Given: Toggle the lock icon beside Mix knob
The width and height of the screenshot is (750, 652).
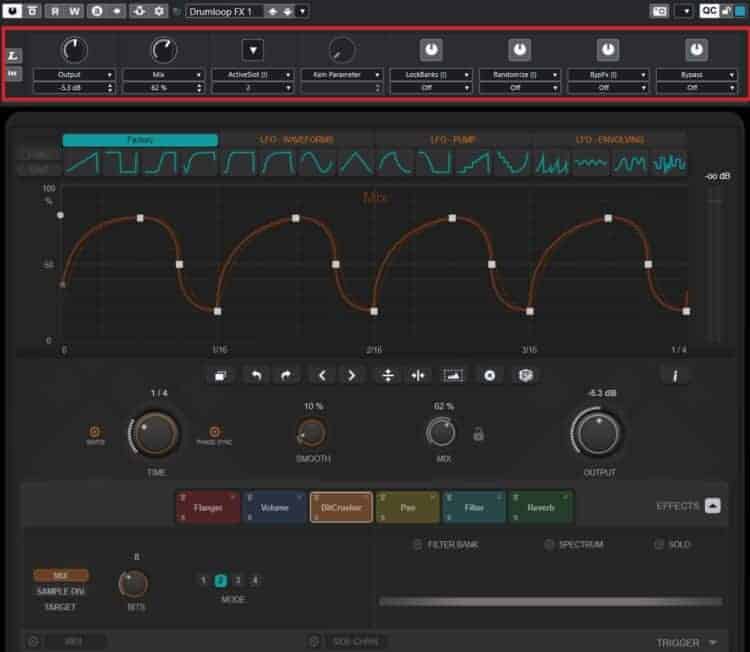Looking at the screenshot, I should pyautogui.click(x=478, y=434).
